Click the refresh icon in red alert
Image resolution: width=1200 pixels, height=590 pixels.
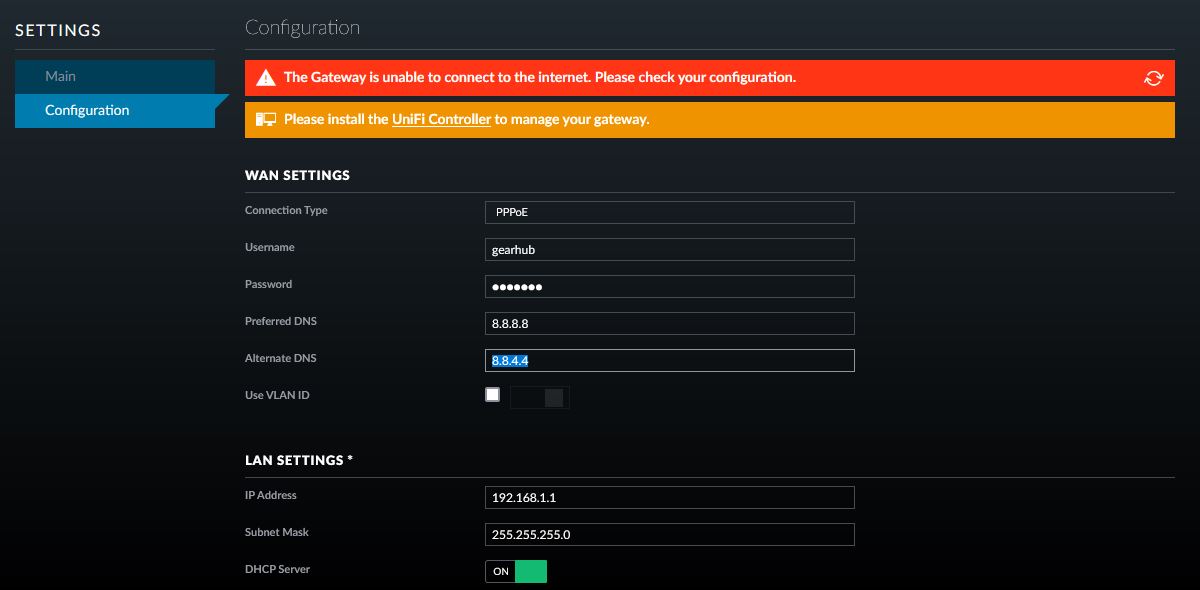(1154, 78)
